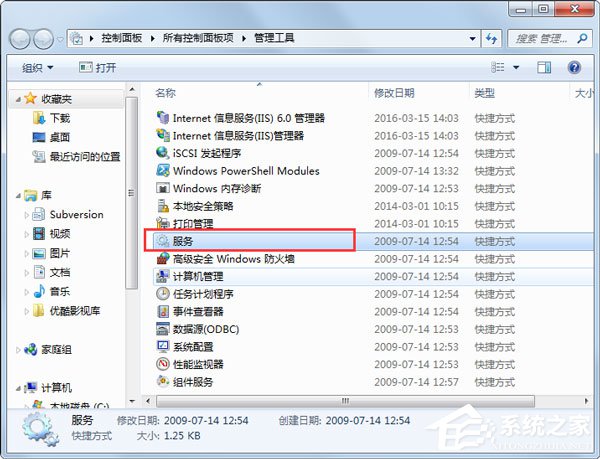Collapse the 库 group
This screenshot has width=600, height=459.
[x=18, y=196]
